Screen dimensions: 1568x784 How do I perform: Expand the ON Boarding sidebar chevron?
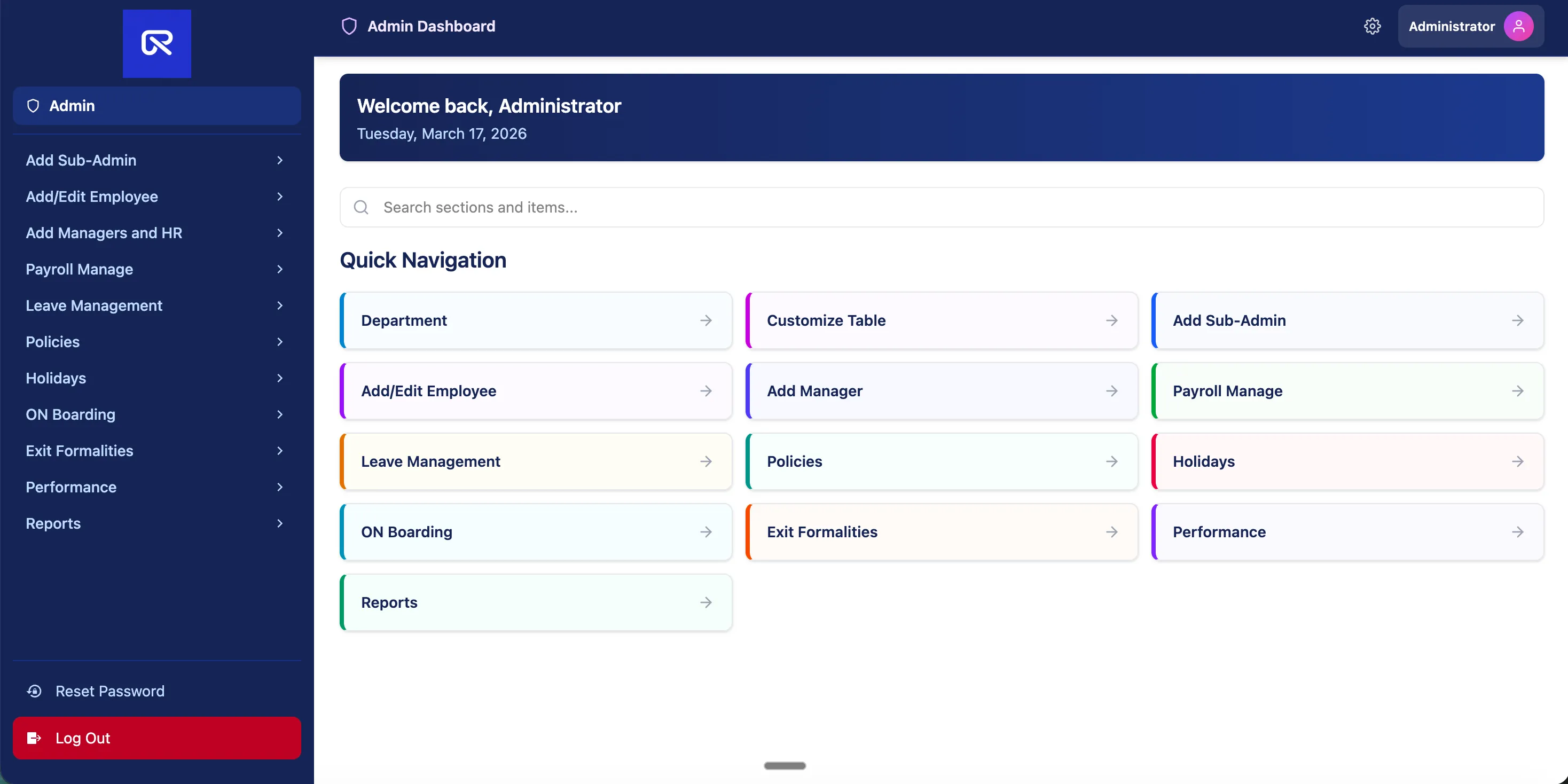[280, 414]
